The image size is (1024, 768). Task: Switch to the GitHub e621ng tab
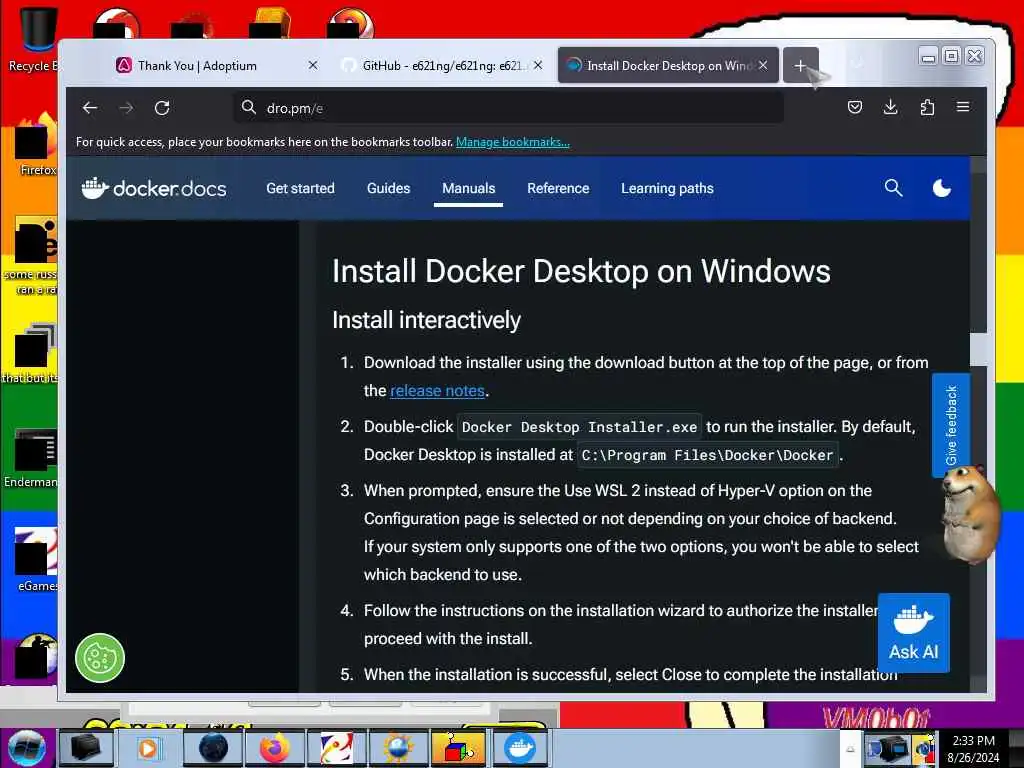(x=441, y=65)
